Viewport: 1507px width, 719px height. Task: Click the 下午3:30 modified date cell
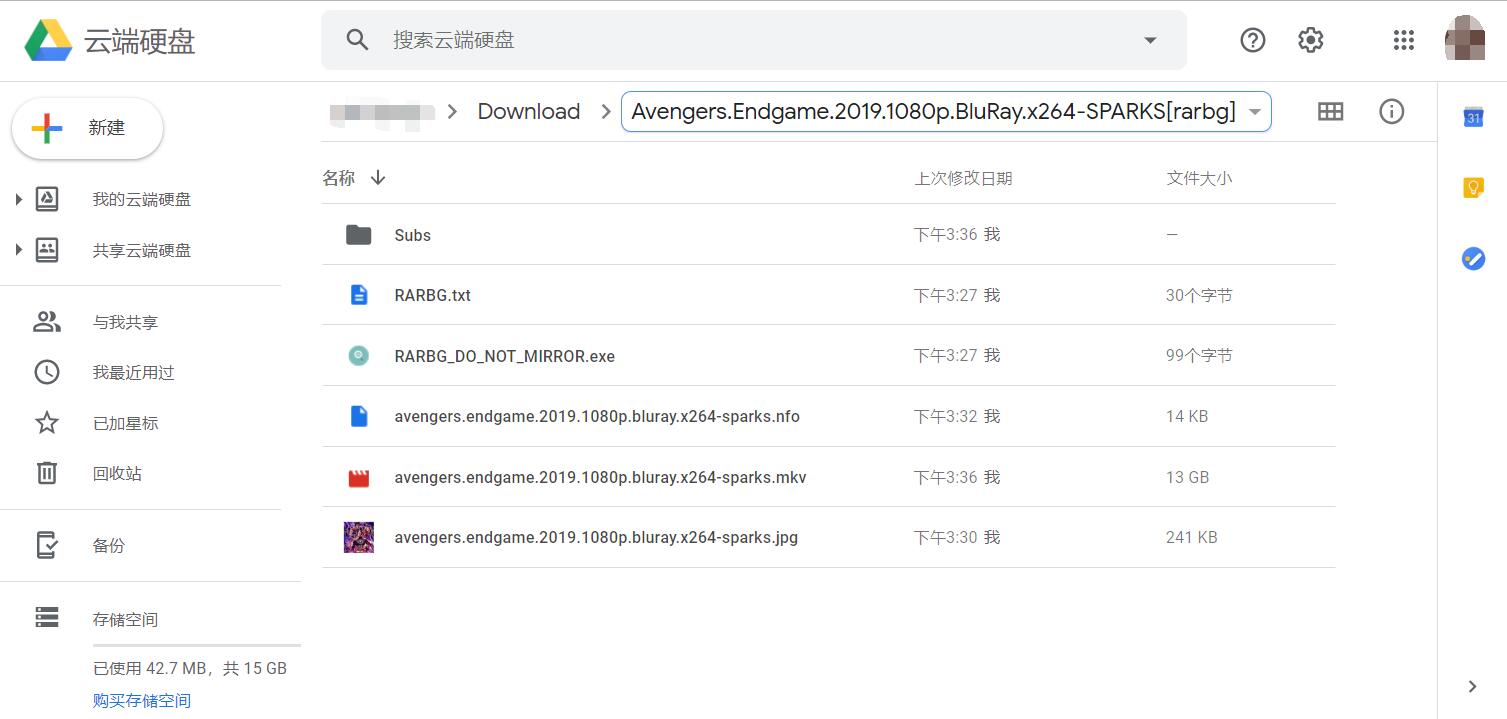[x=957, y=537]
